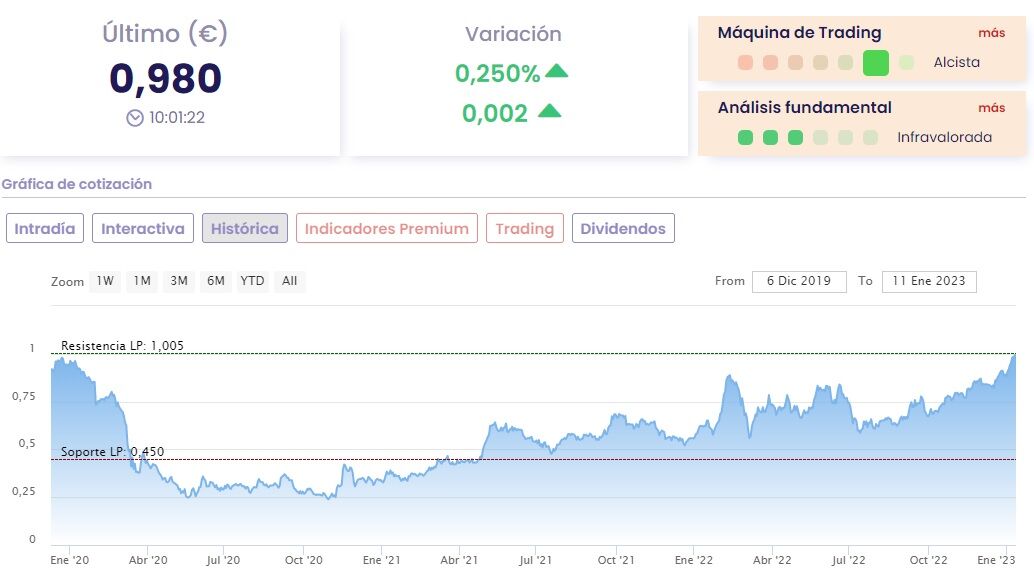The image size is (1034, 576).
Task: Open 'más' link for Máquina de Trading
Action: coord(991,33)
